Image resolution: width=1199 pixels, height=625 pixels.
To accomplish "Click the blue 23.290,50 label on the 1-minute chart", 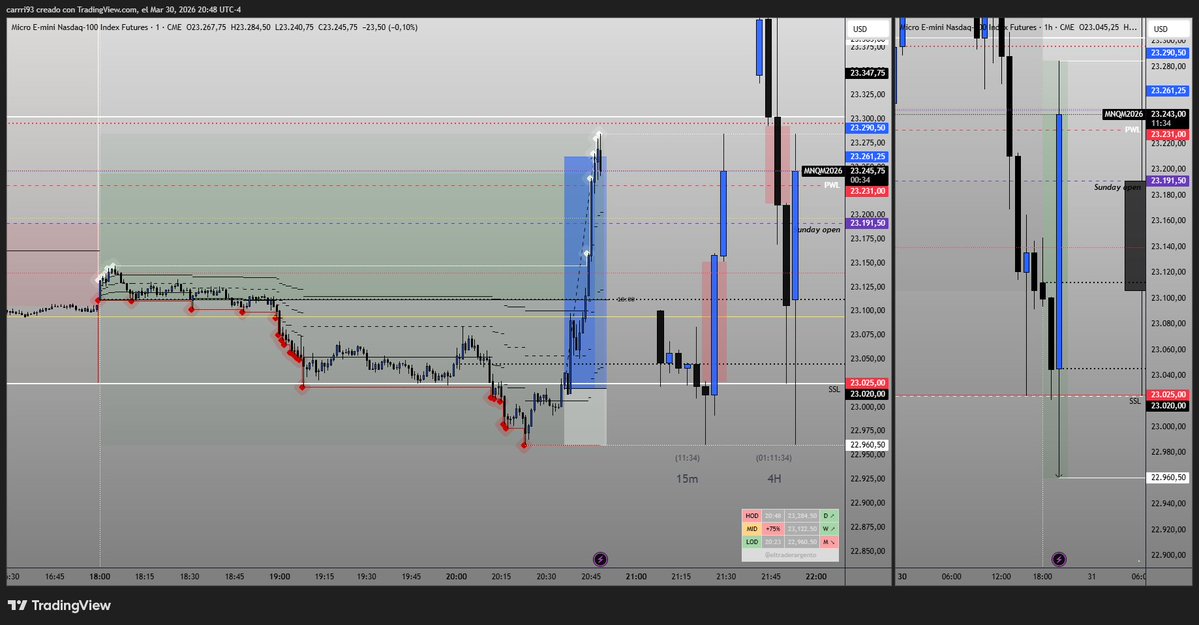I will click(867, 128).
